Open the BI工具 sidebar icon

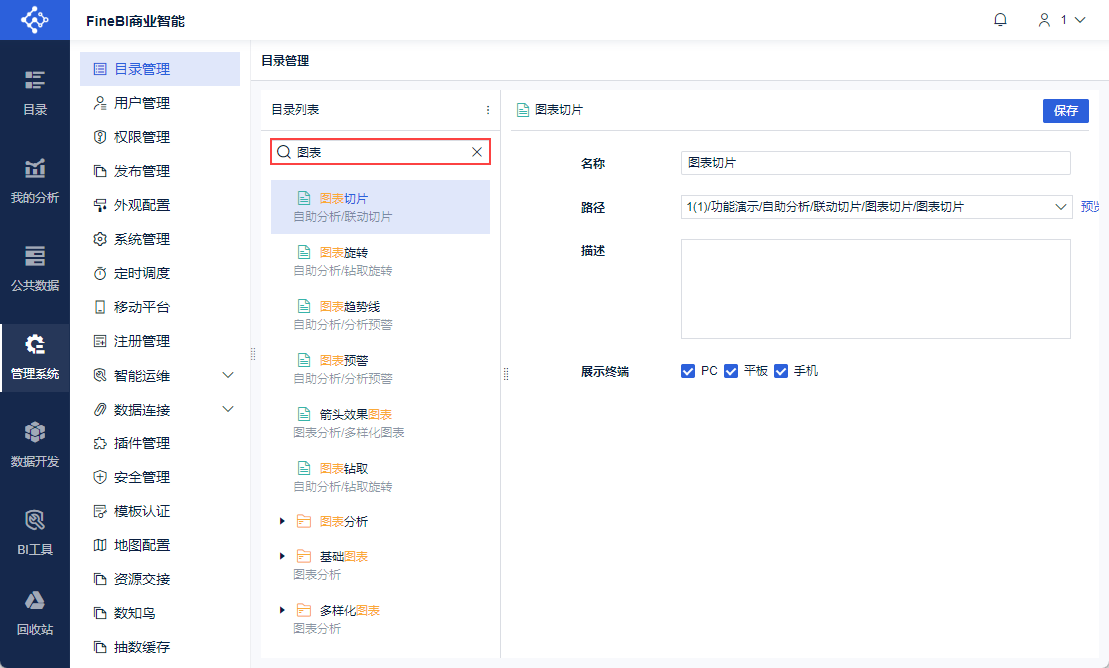(x=35, y=531)
